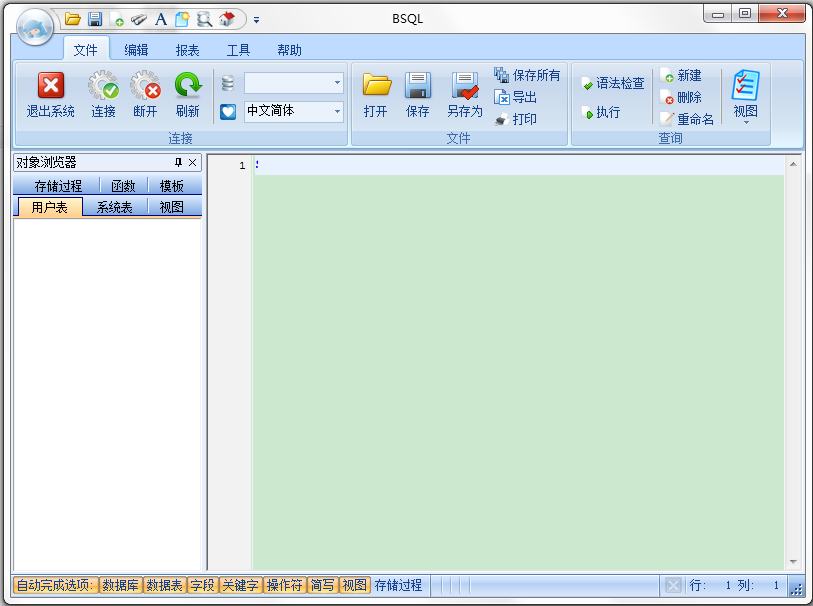Select the 系统表 tab in object browser
This screenshot has width=813, height=606.
tap(115, 207)
